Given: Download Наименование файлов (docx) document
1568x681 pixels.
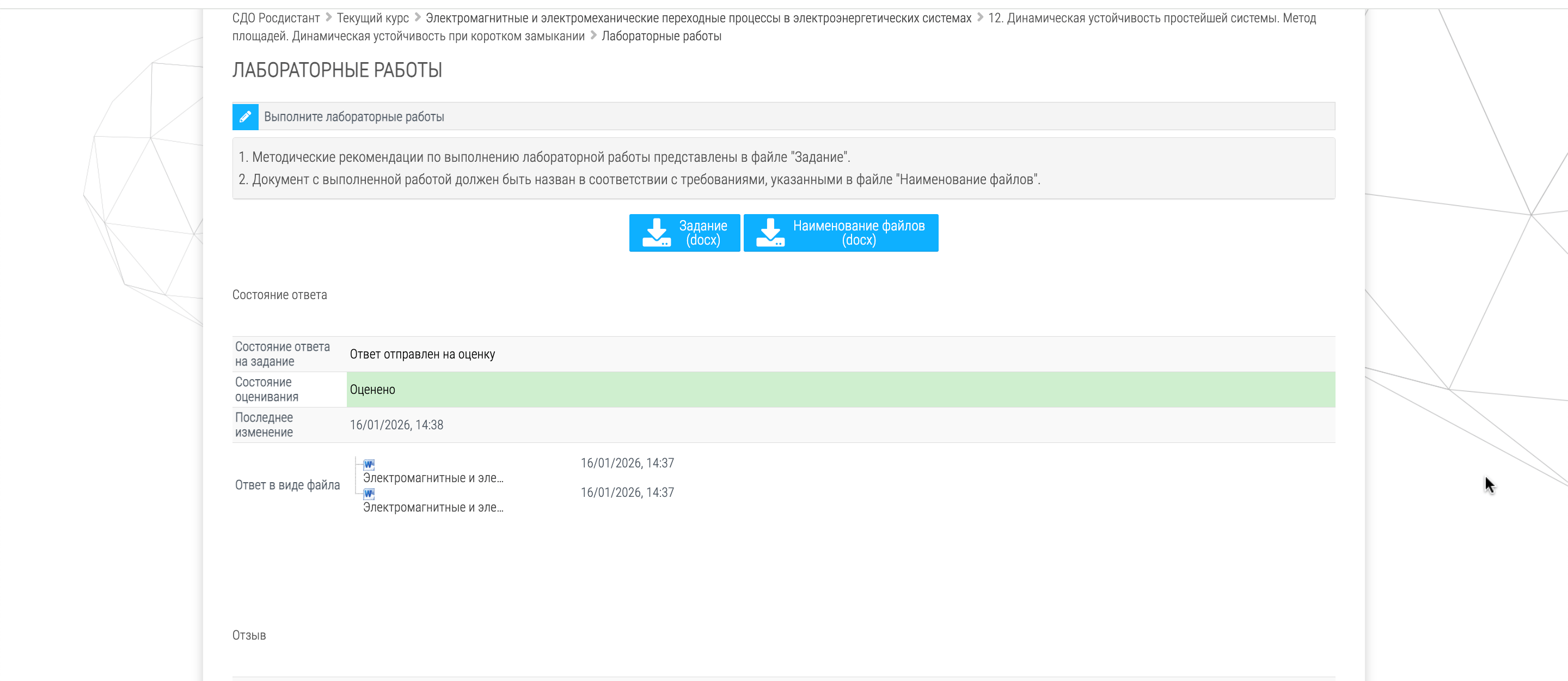Looking at the screenshot, I should tap(858, 233).
